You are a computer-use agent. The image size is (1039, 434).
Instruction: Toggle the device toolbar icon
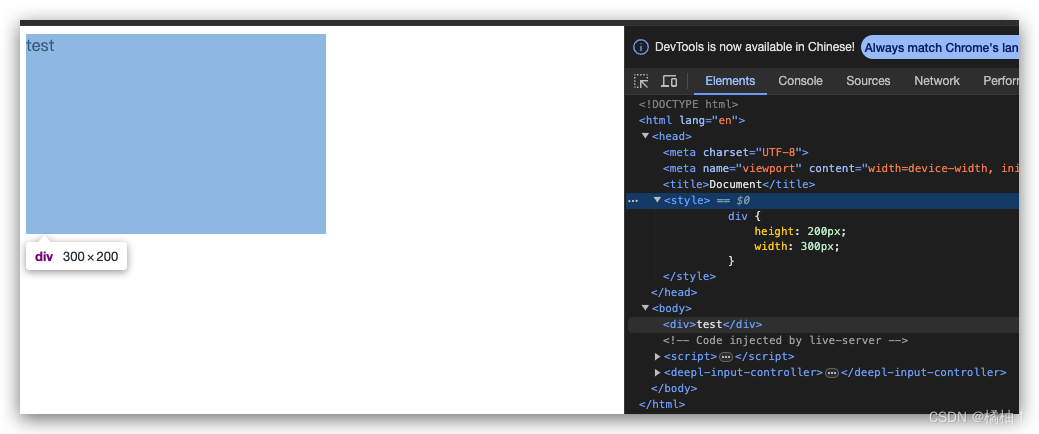[669, 81]
